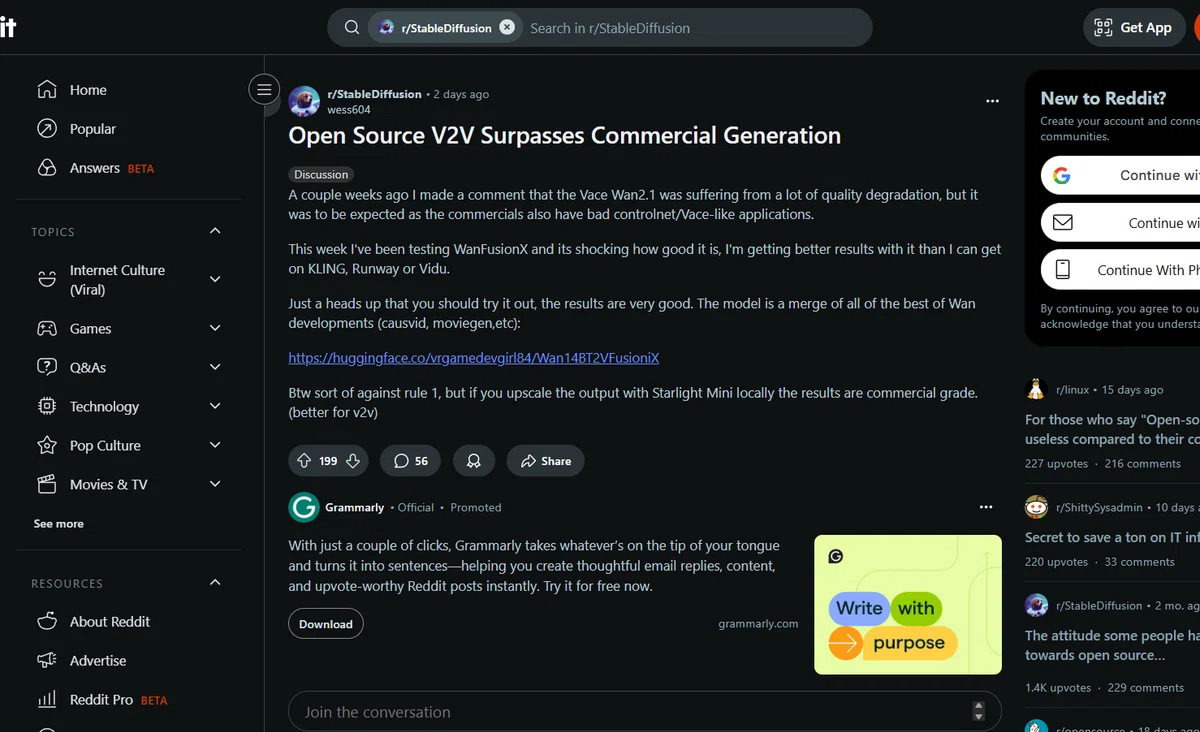Open the Grammarly ad overflow menu
The image size is (1200, 732).
[x=986, y=508]
